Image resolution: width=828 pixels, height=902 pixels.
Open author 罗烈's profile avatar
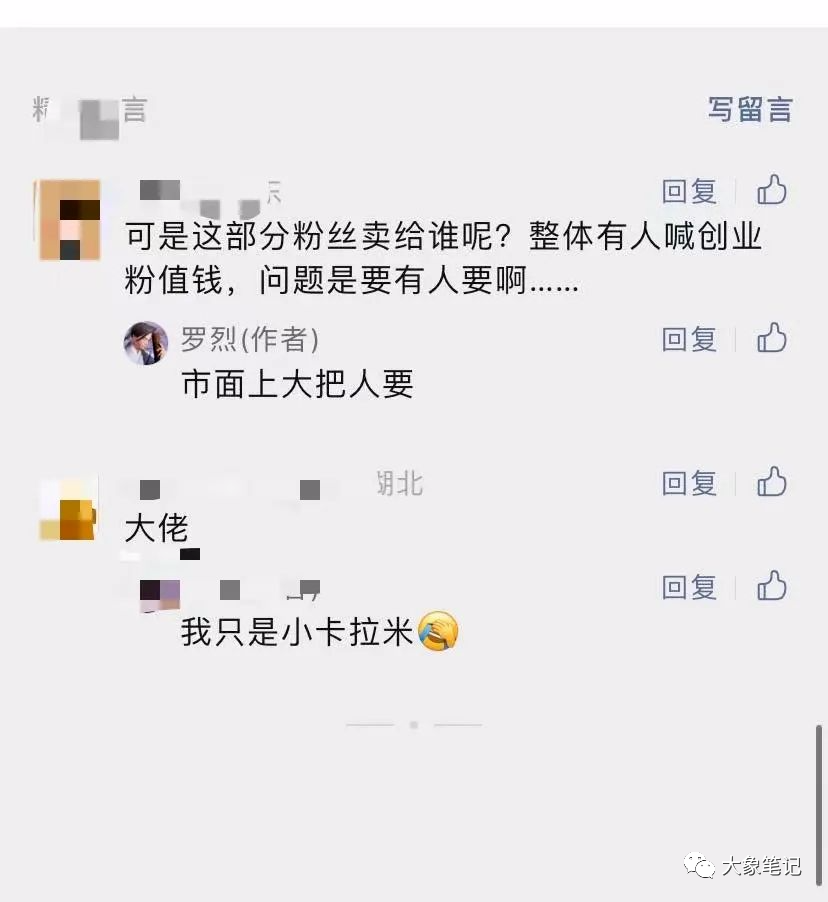pos(146,343)
